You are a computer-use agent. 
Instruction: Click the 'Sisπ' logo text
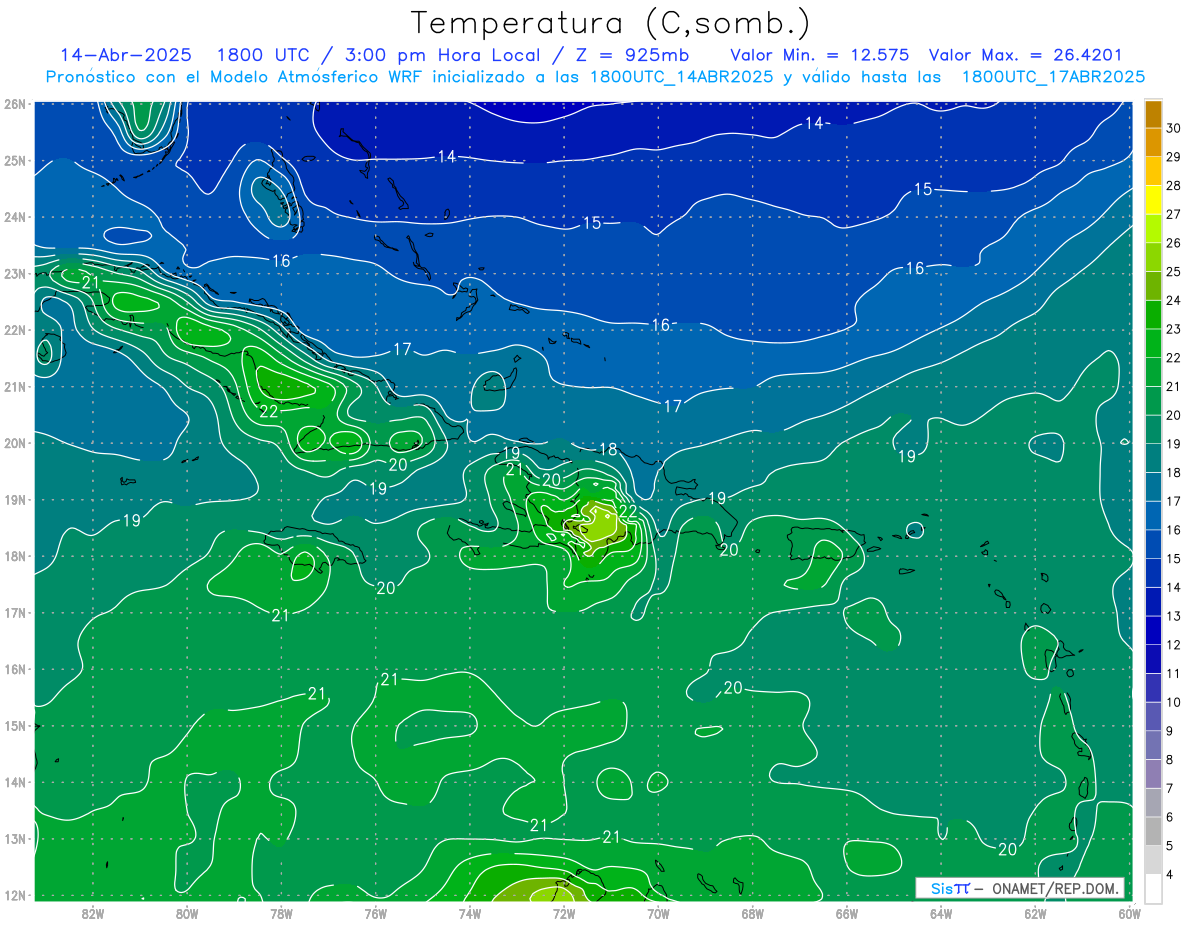click(x=950, y=888)
